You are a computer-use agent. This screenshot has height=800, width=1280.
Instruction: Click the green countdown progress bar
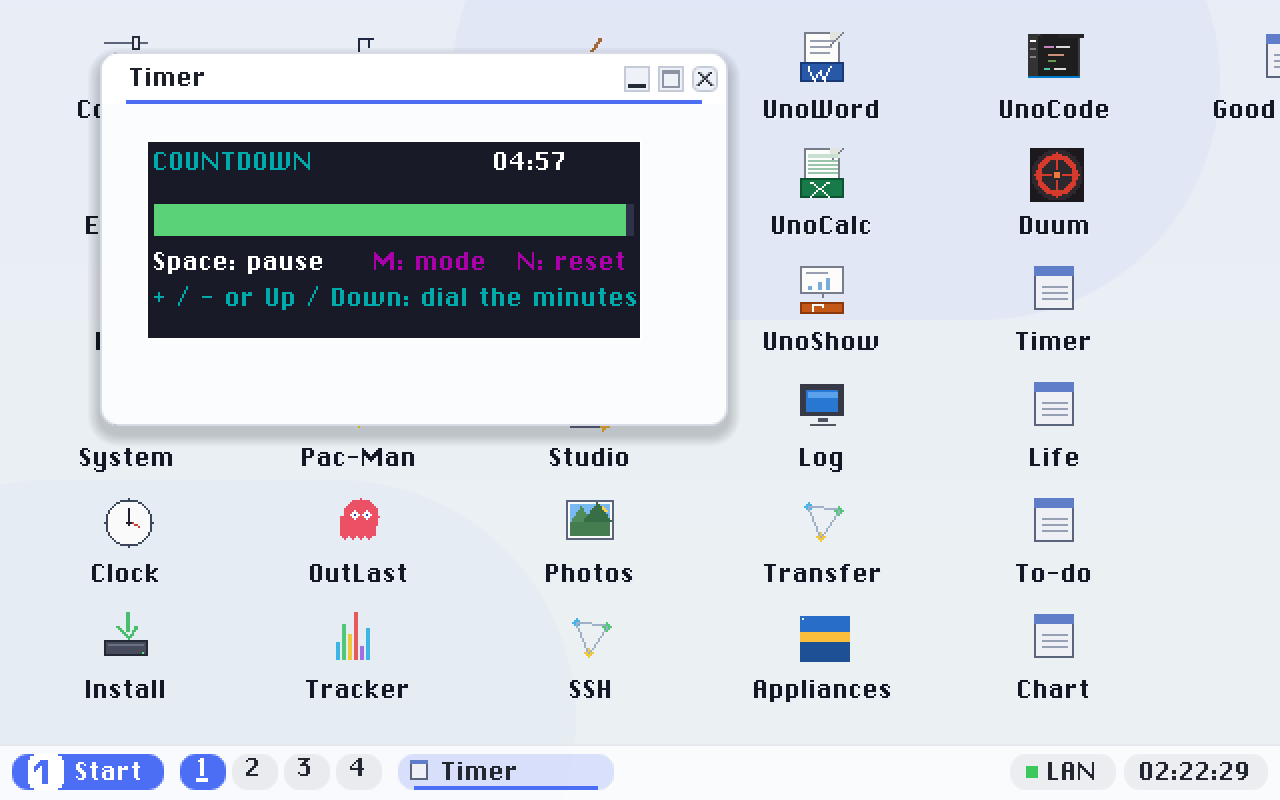coord(394,220)
